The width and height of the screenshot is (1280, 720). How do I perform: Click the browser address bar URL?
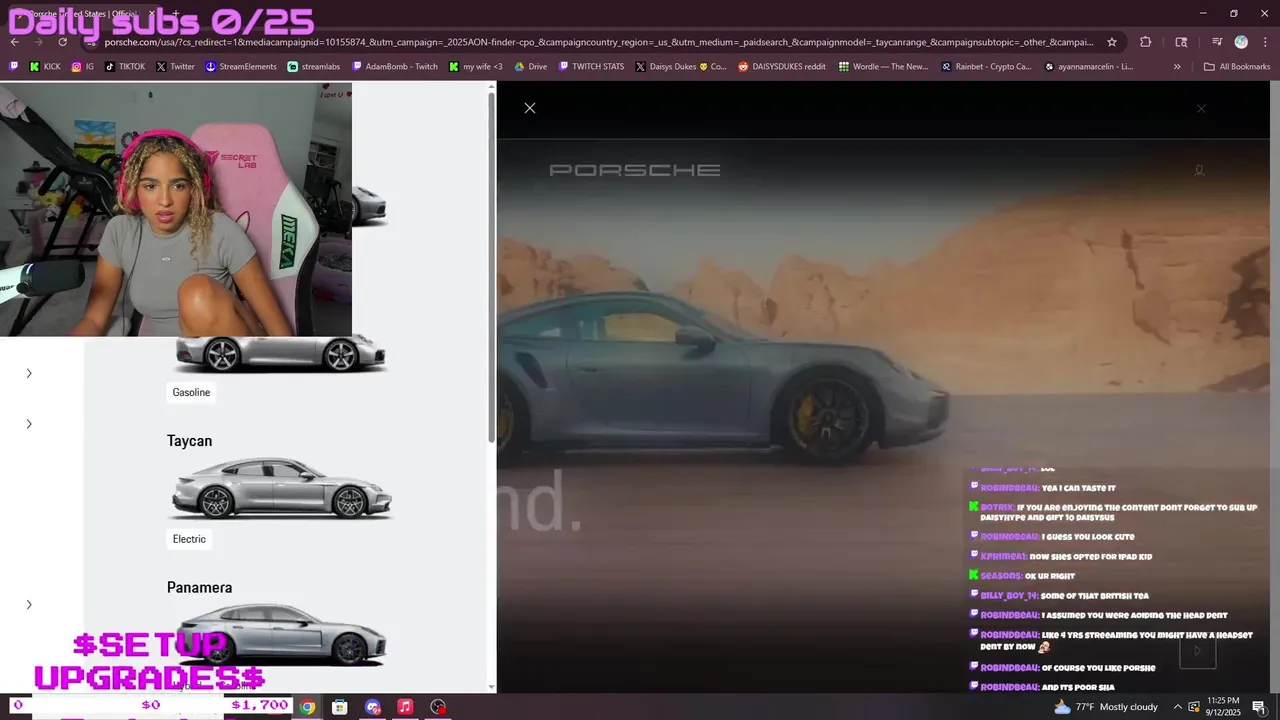[x=598, y=42]
